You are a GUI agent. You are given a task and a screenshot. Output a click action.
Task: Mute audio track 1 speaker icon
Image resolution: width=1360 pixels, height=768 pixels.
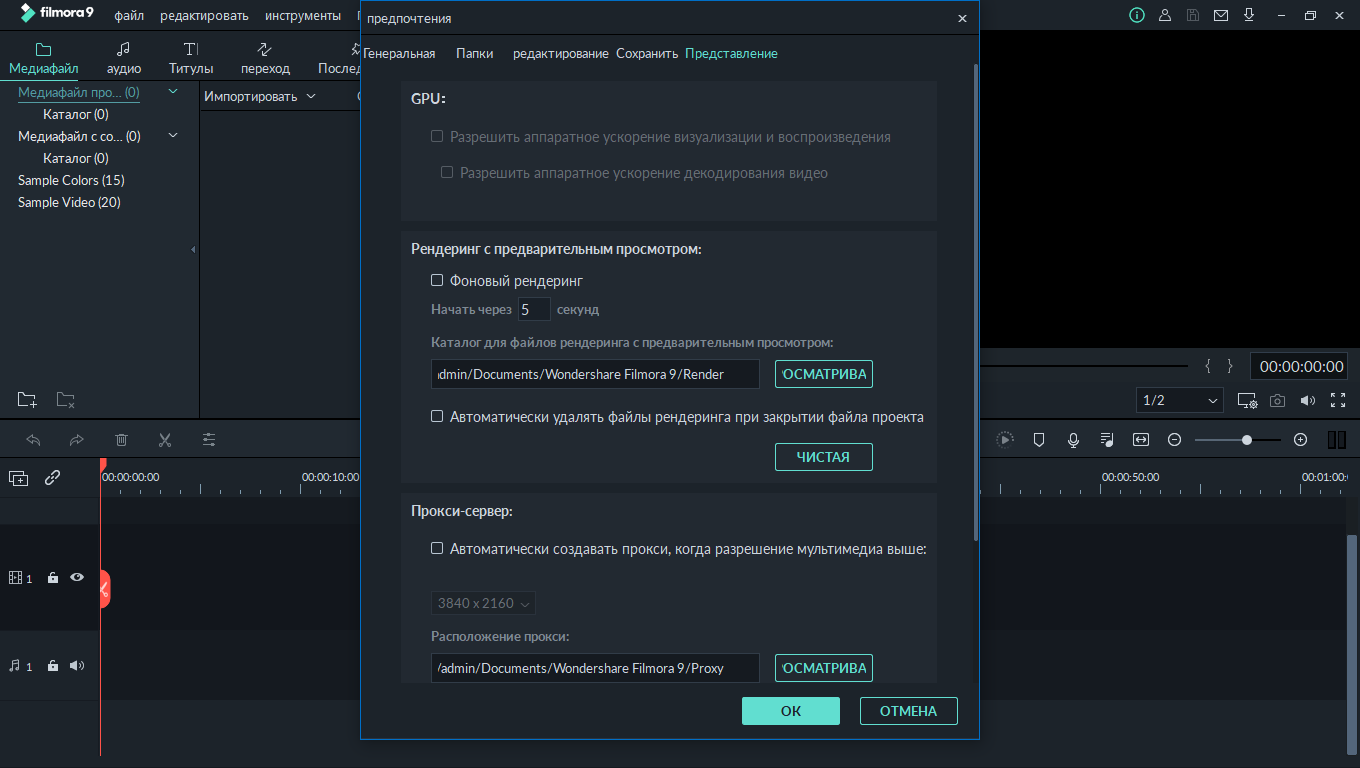pos(77,666)
